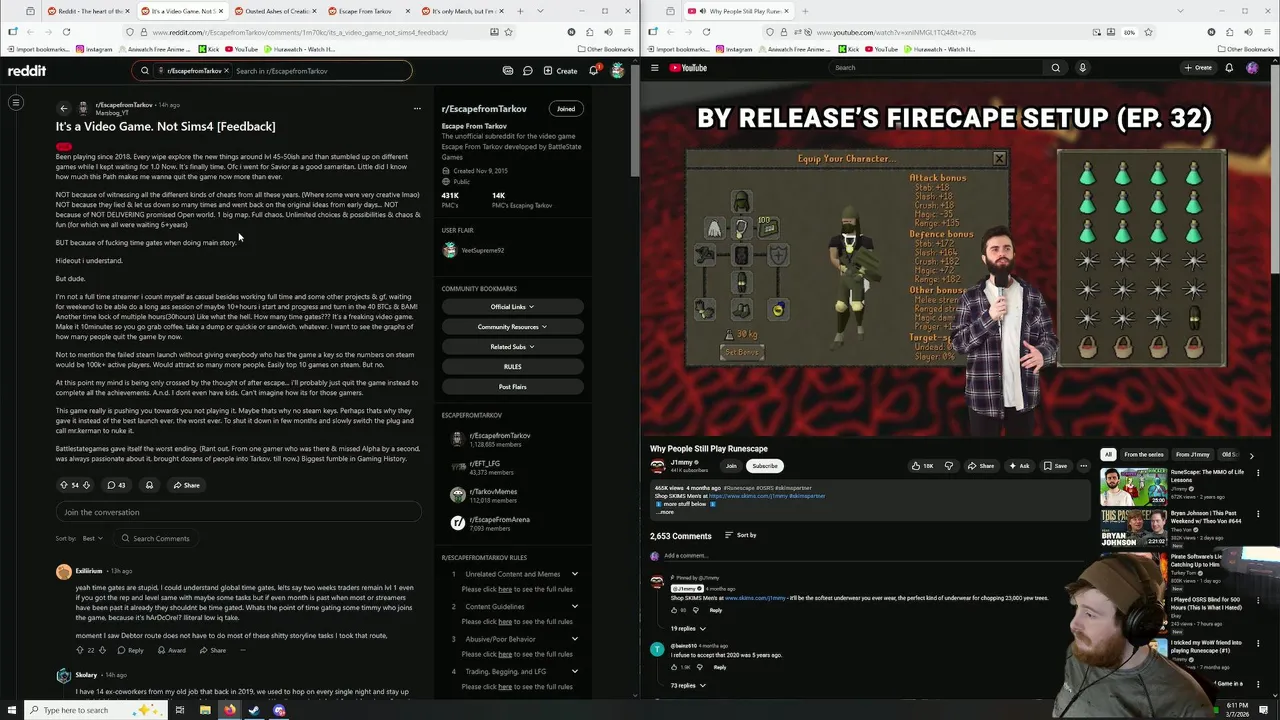This screenshot has height=720, width=1280.
Task: Expand the Reddit left sidebar hamburger
Action: [x=16, y=102]
